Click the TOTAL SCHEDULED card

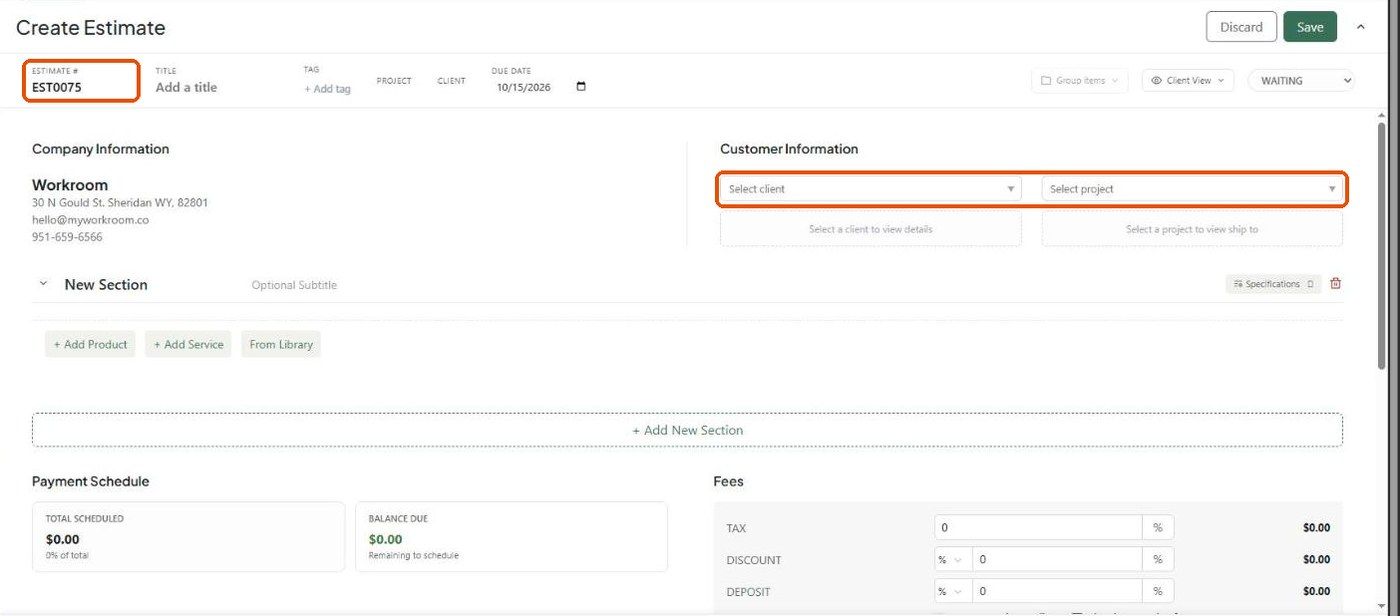tap(188, 537)
